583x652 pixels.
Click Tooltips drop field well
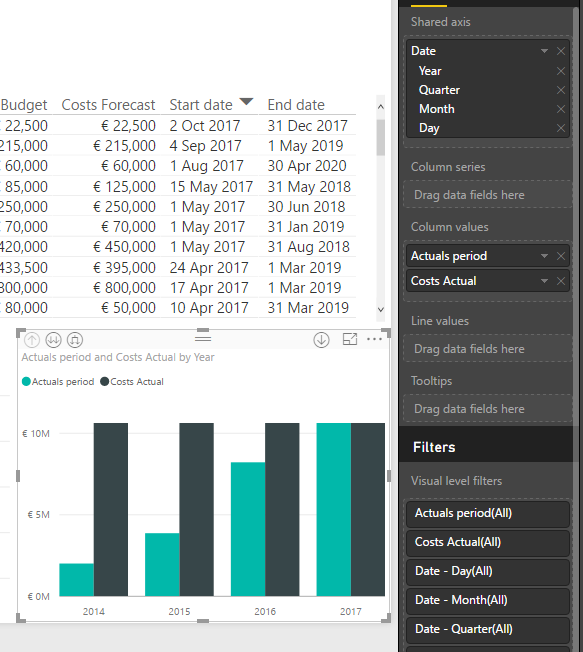click(x=487, y=408)
